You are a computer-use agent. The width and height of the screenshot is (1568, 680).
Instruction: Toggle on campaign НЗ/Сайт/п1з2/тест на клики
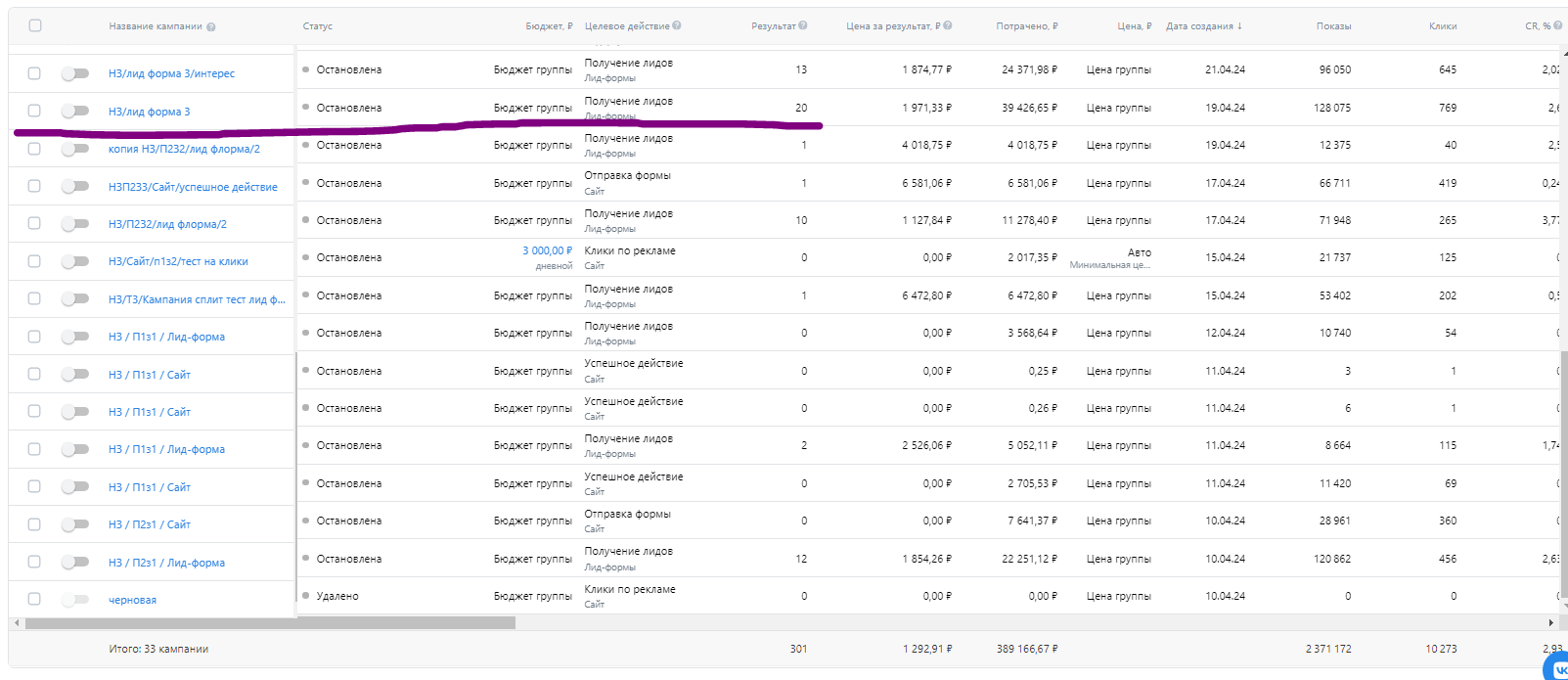click(74, 261)
